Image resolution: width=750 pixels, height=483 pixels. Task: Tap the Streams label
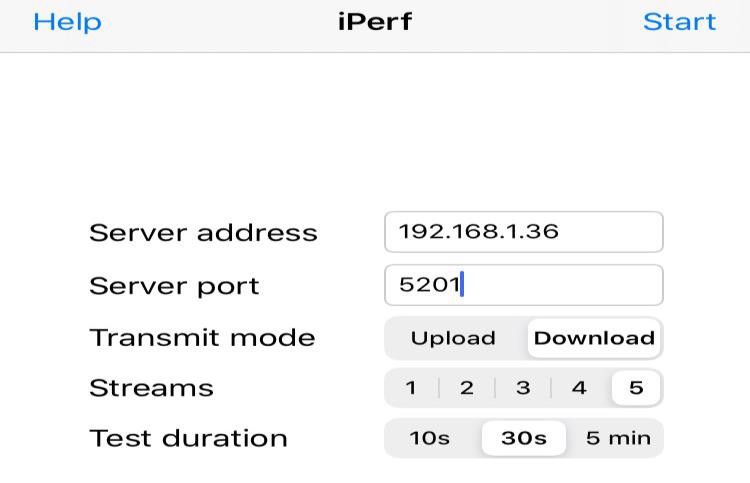pos(151,388)
